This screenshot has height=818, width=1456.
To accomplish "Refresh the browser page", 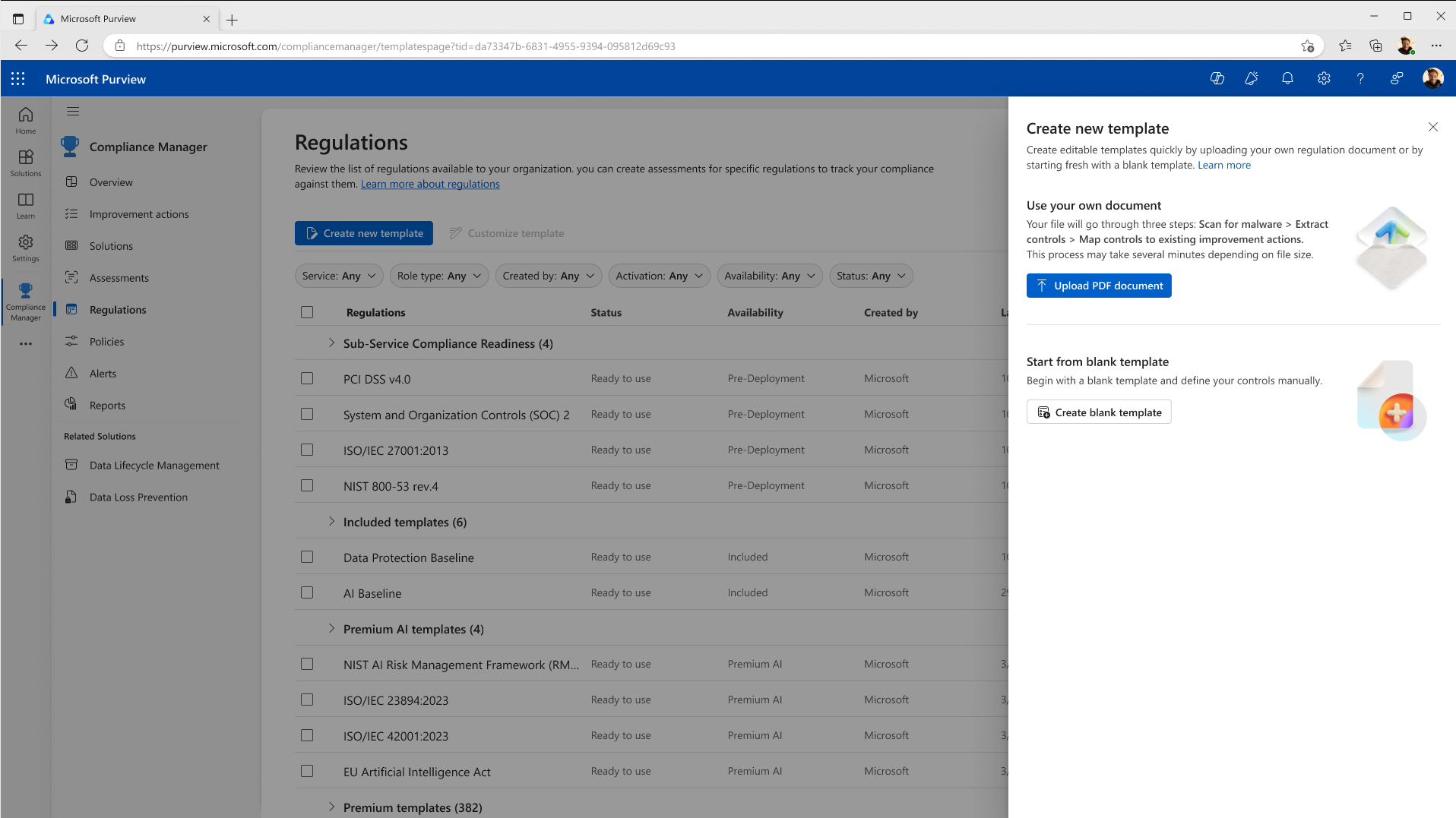I will pyautogui.click(x=82, y=46).
